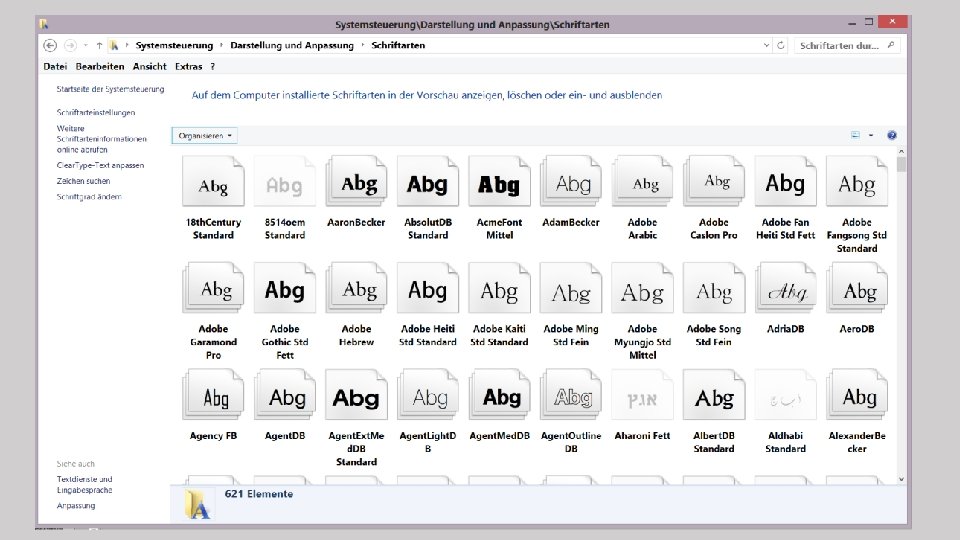Expand the address bar history dropdown
The height and width of the screenshot is (540, 960).
coord(766,45)
